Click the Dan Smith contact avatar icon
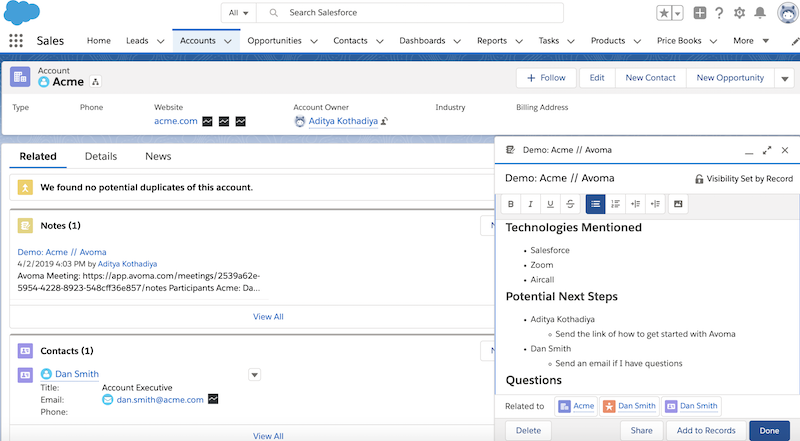800x441 pixels. click(x=46, y=374)
